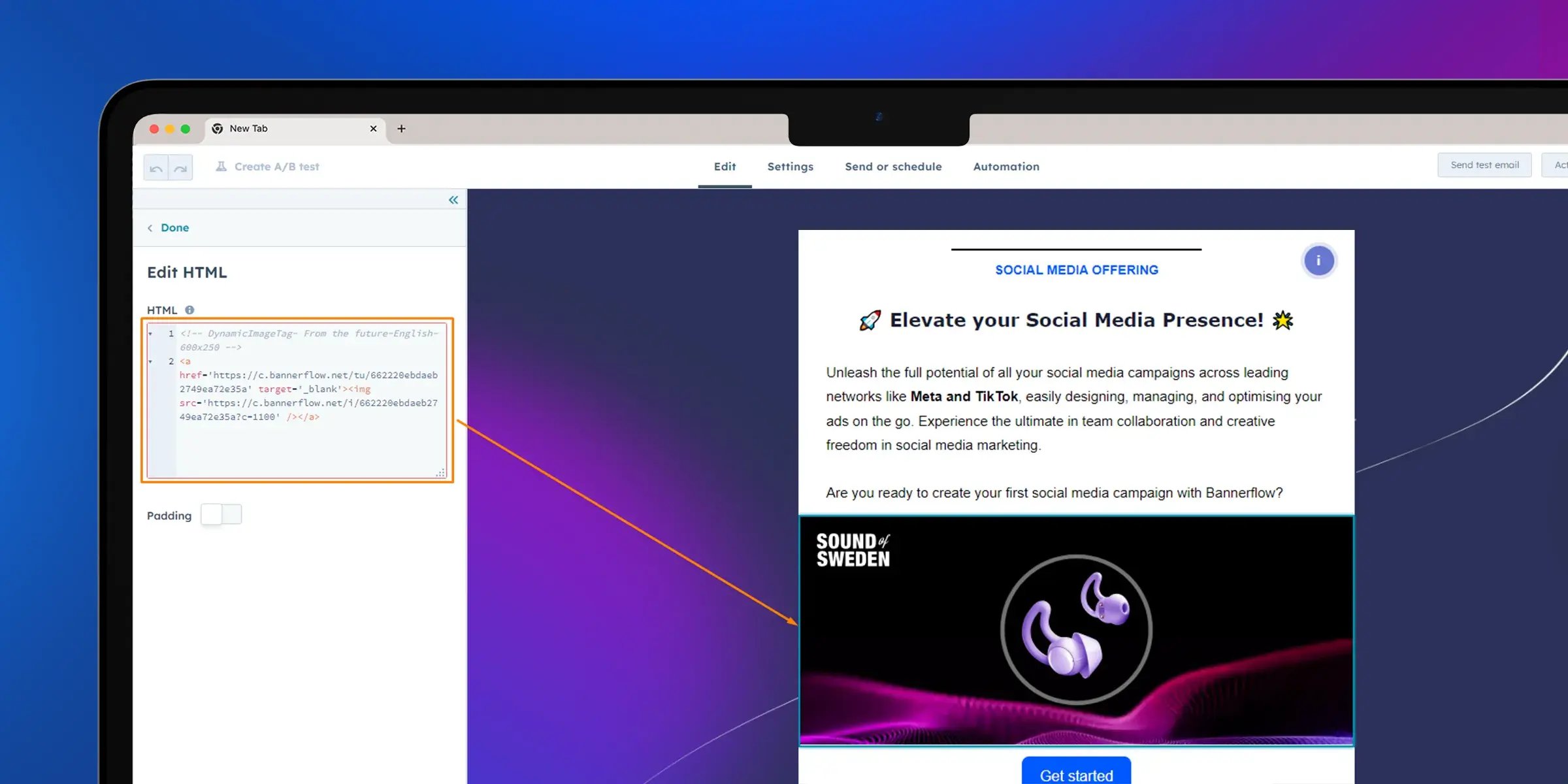This screenshot has height=784, width=1568.
Task: Switch to the Edit tab
Action: point(725,167)
